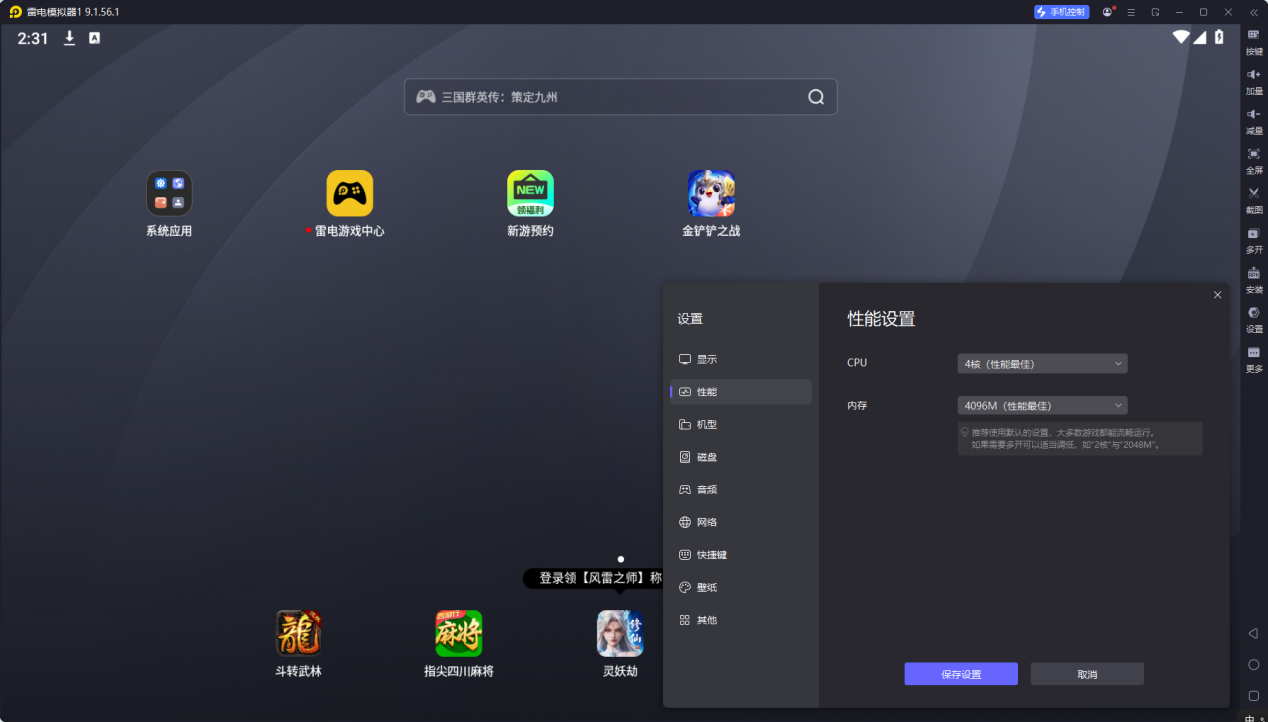Click the 安装 APK install icon
Image resolution: width=1268 pixels, height=722 pixels.
point(1254,280)
